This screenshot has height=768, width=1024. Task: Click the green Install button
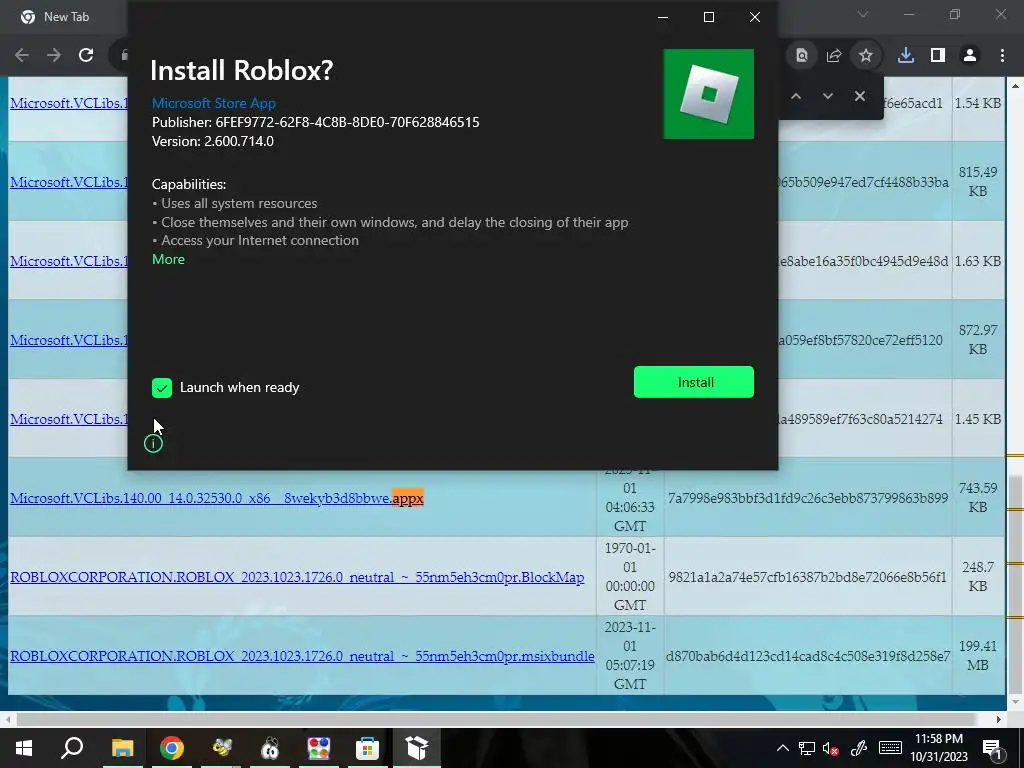(694, 382)
